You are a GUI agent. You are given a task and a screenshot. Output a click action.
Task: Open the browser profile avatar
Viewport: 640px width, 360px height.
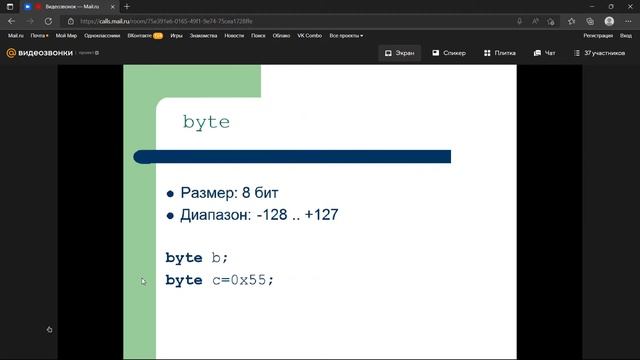(609, 21)
